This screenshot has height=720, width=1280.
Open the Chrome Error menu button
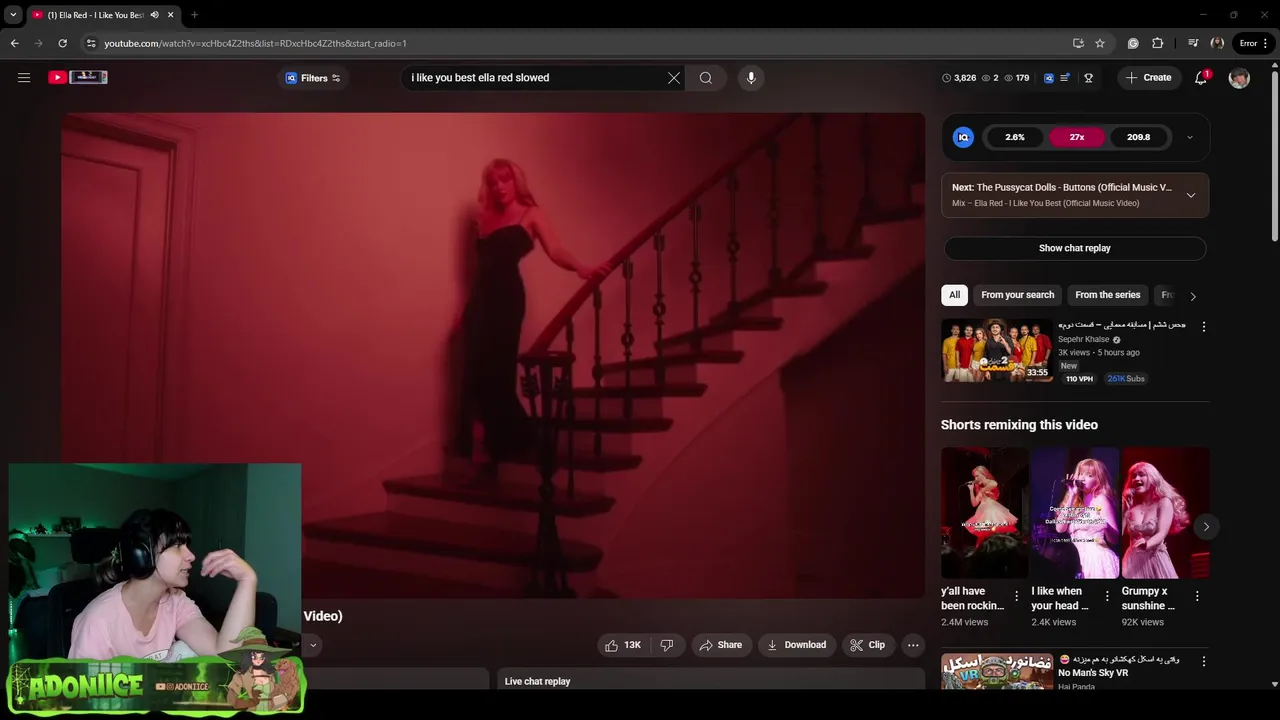pyautogui.click(x=1253, y=43)
